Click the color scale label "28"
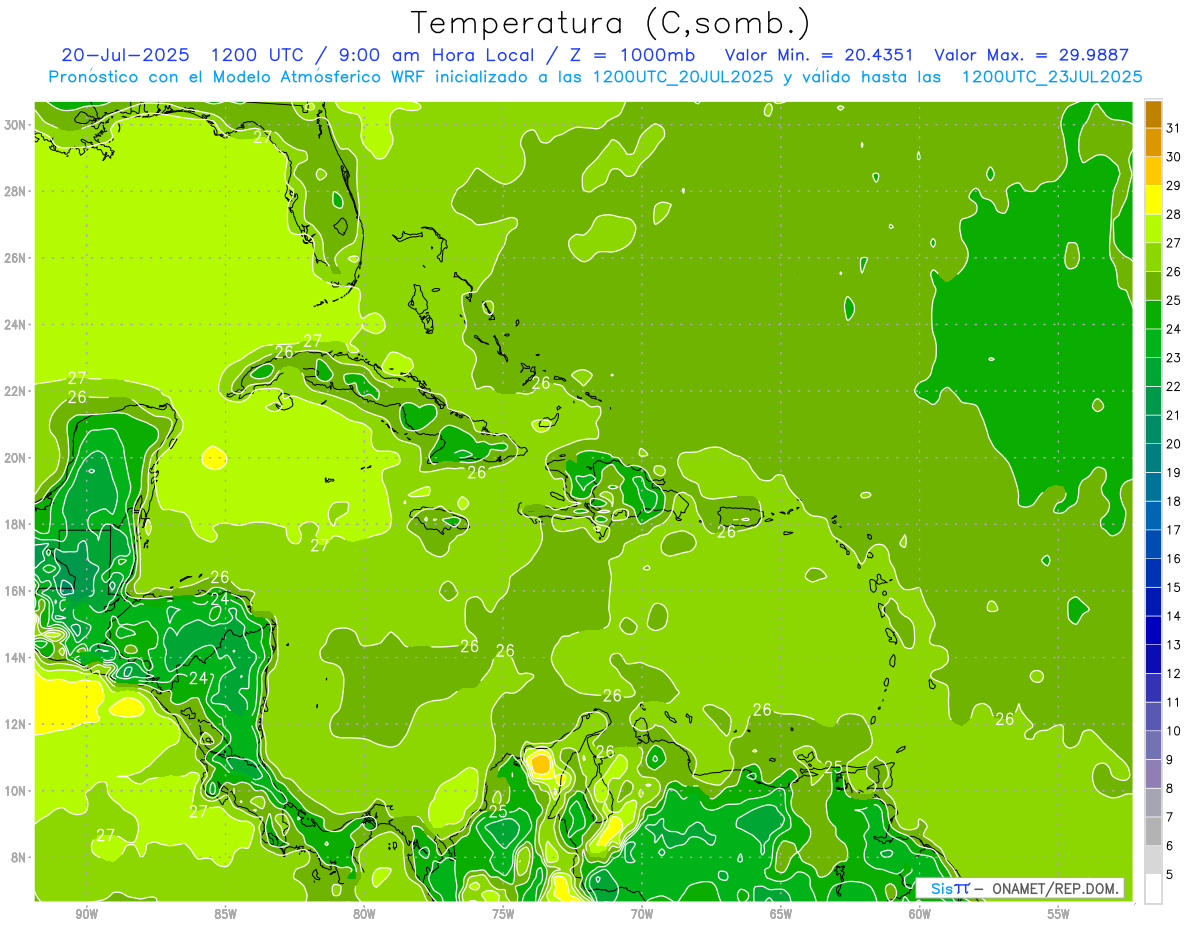This screenshot has height=927, width=1200. (1173, 214)
